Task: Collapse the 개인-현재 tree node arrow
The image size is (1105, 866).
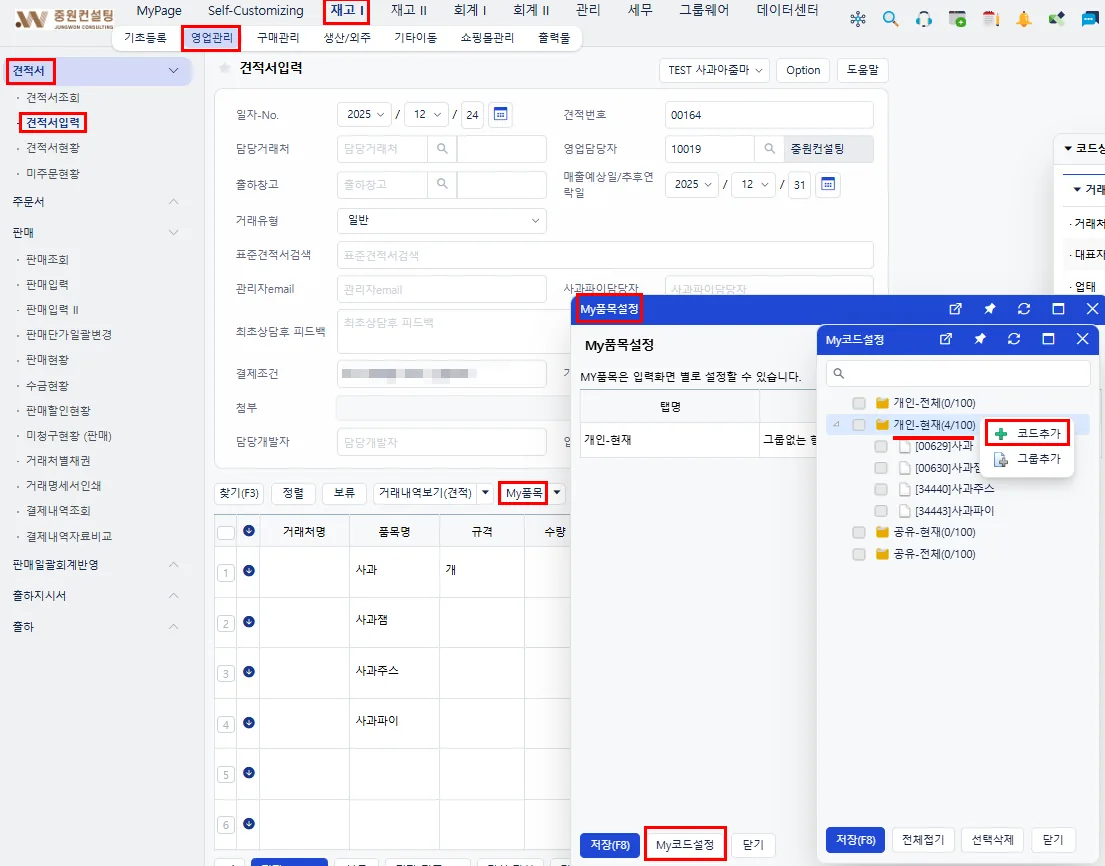Action: (x=837, y=425)
